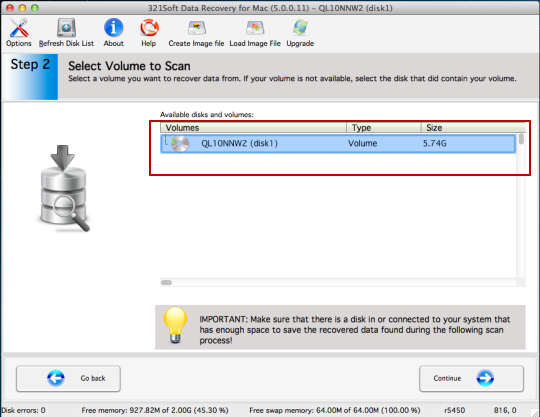Click the Refresh Disk List icon
The image size is (540, 417).
[x=66, y=28]
